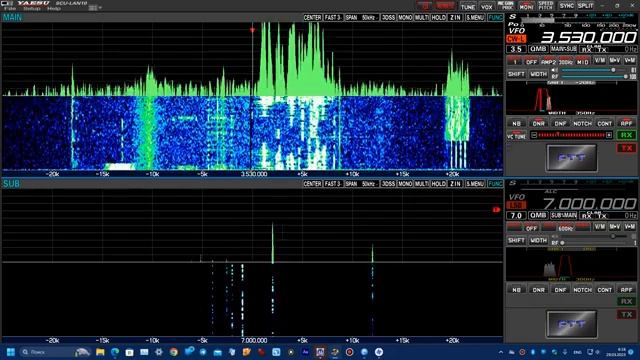Toggle MAIN noise blanker NB
This screenshot has height=360, width=640.
pyautogui.click(x=516, y=123)
